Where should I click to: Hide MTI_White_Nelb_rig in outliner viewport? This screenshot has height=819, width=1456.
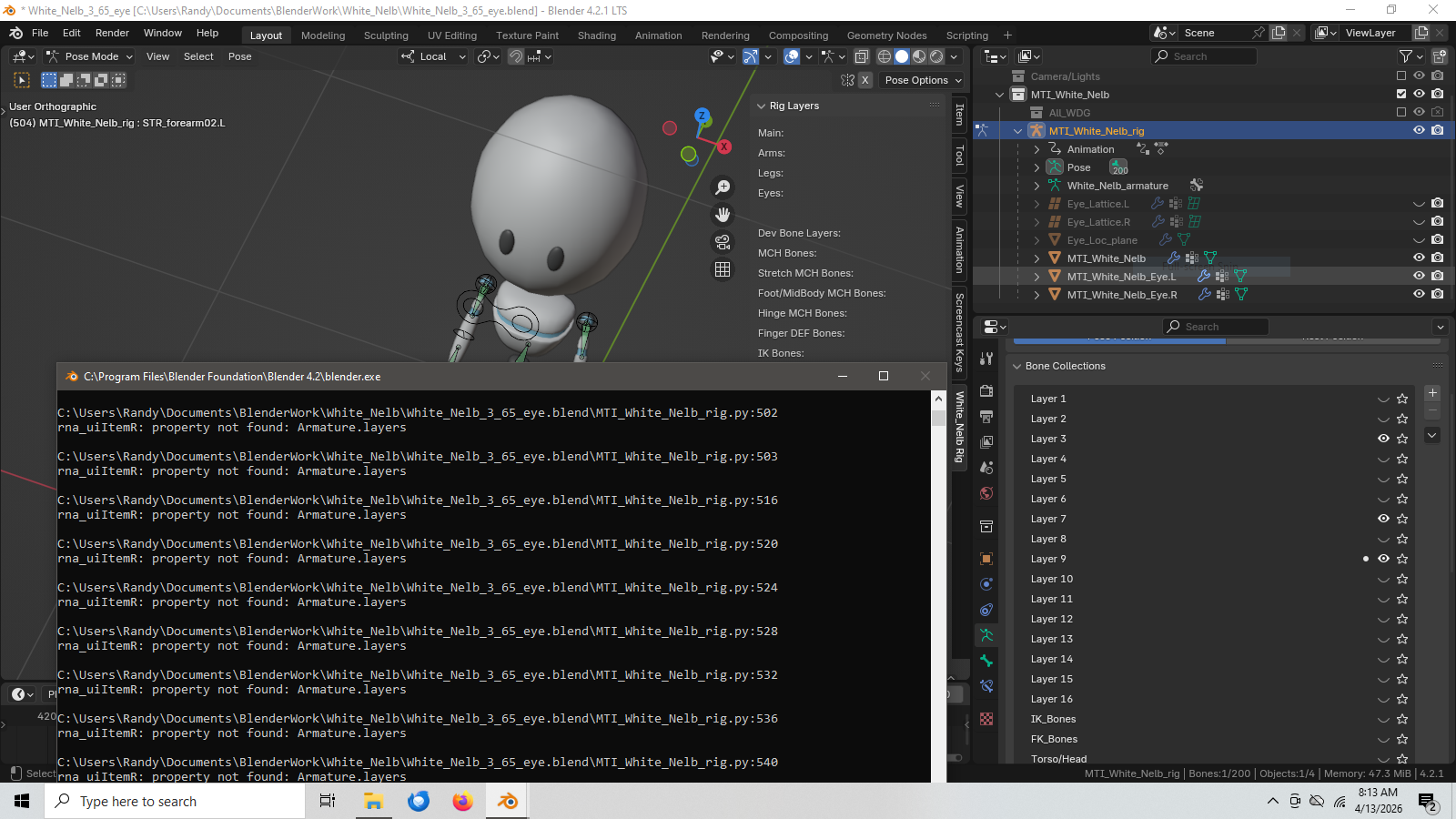click(x=1419, y=130)
